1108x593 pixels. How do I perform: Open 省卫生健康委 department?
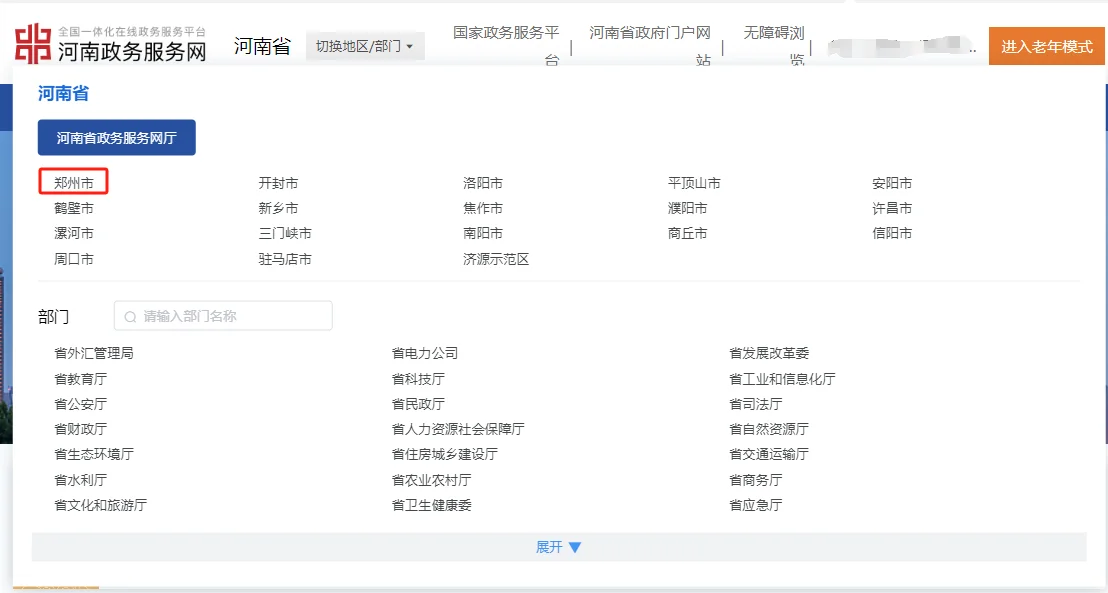click(x=431, y=505)
